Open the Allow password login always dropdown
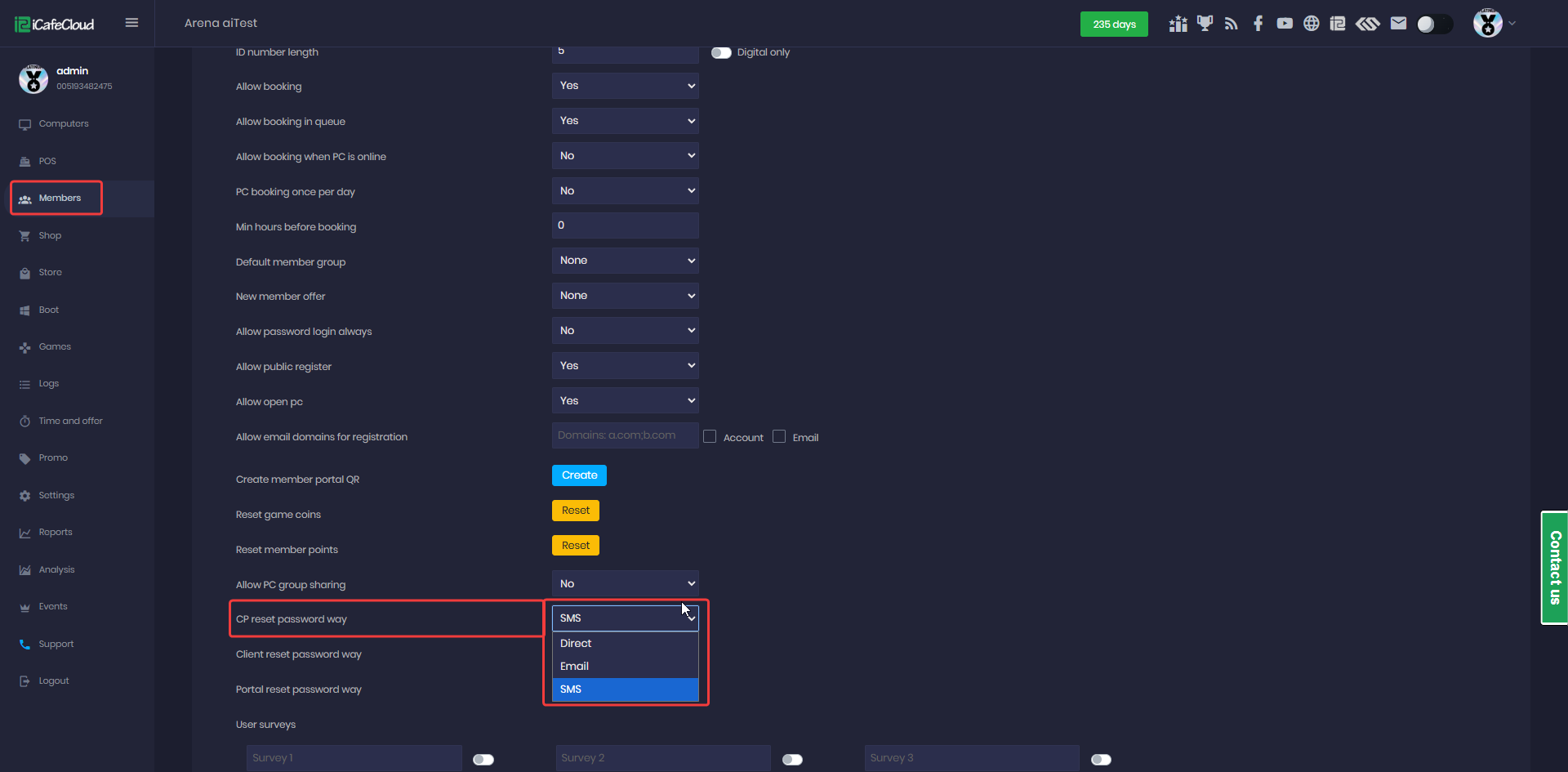1568x772 pixels. coord(626,331)
